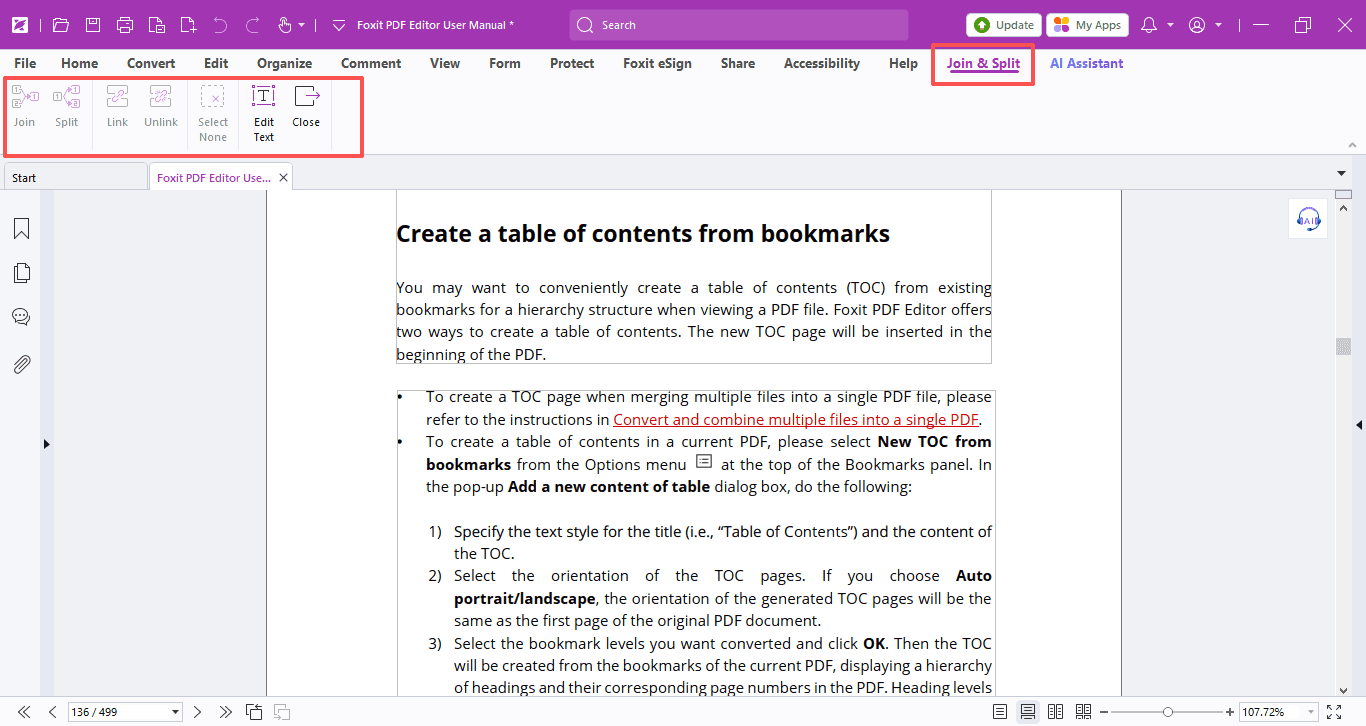Open the Organize ribbon tab
Viewport: 1366px width, 726px height.
[285, 63]
